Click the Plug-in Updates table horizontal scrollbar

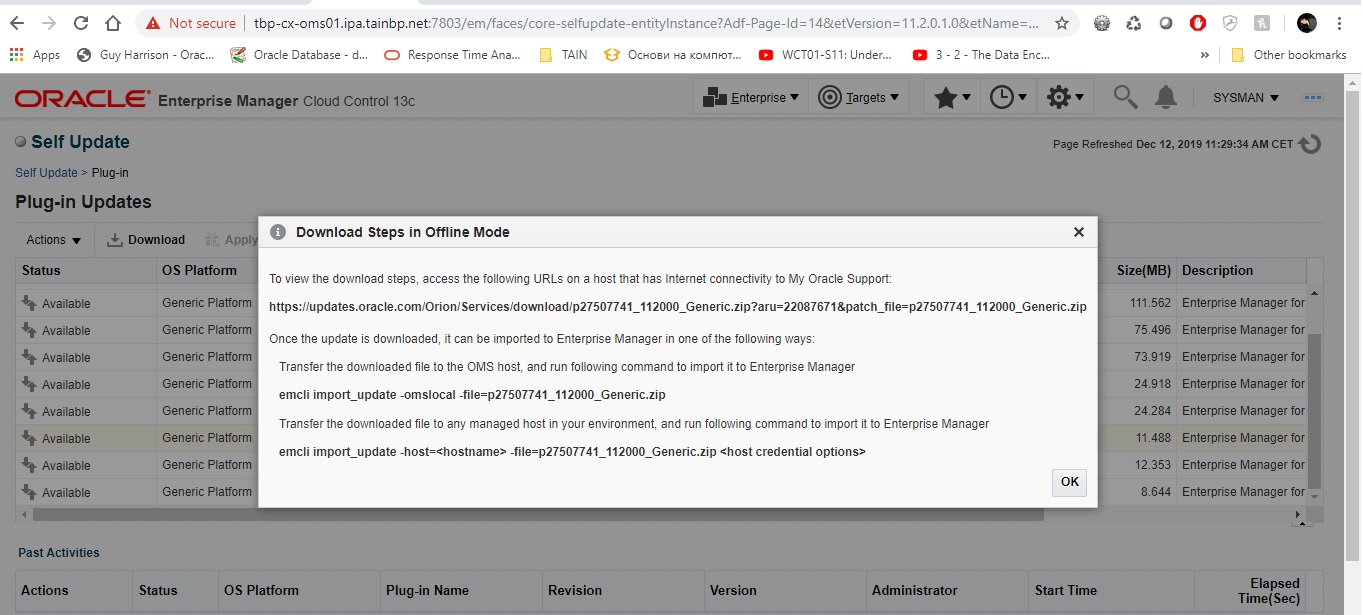pyautogui.click(x=538, y=515)
